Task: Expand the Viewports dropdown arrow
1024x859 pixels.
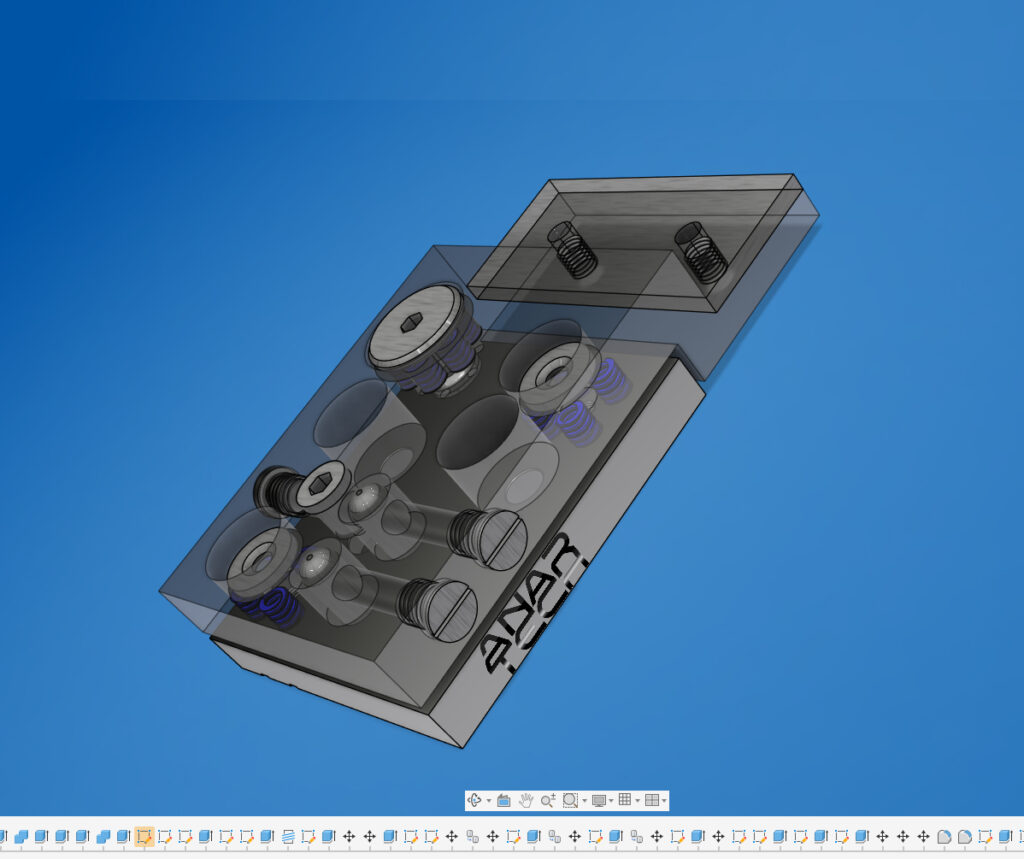Action: 664,801
